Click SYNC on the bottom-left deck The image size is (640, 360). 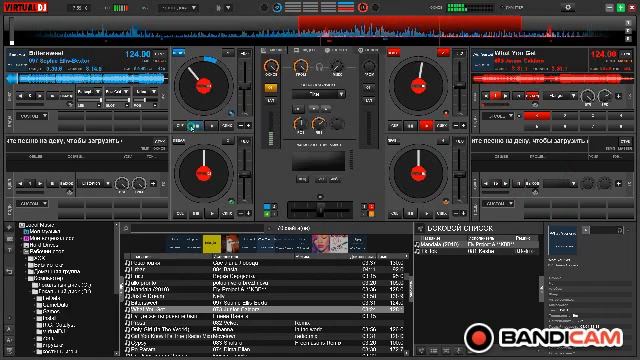pyautogui.click(x=227, y=213)
